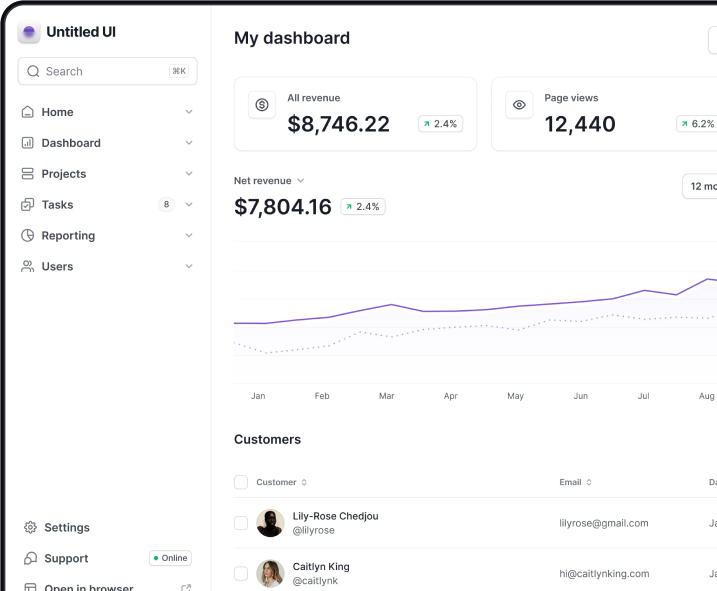717x591 pixels.
Task: Click the Reporting pie chart icon
Action: 28,236
